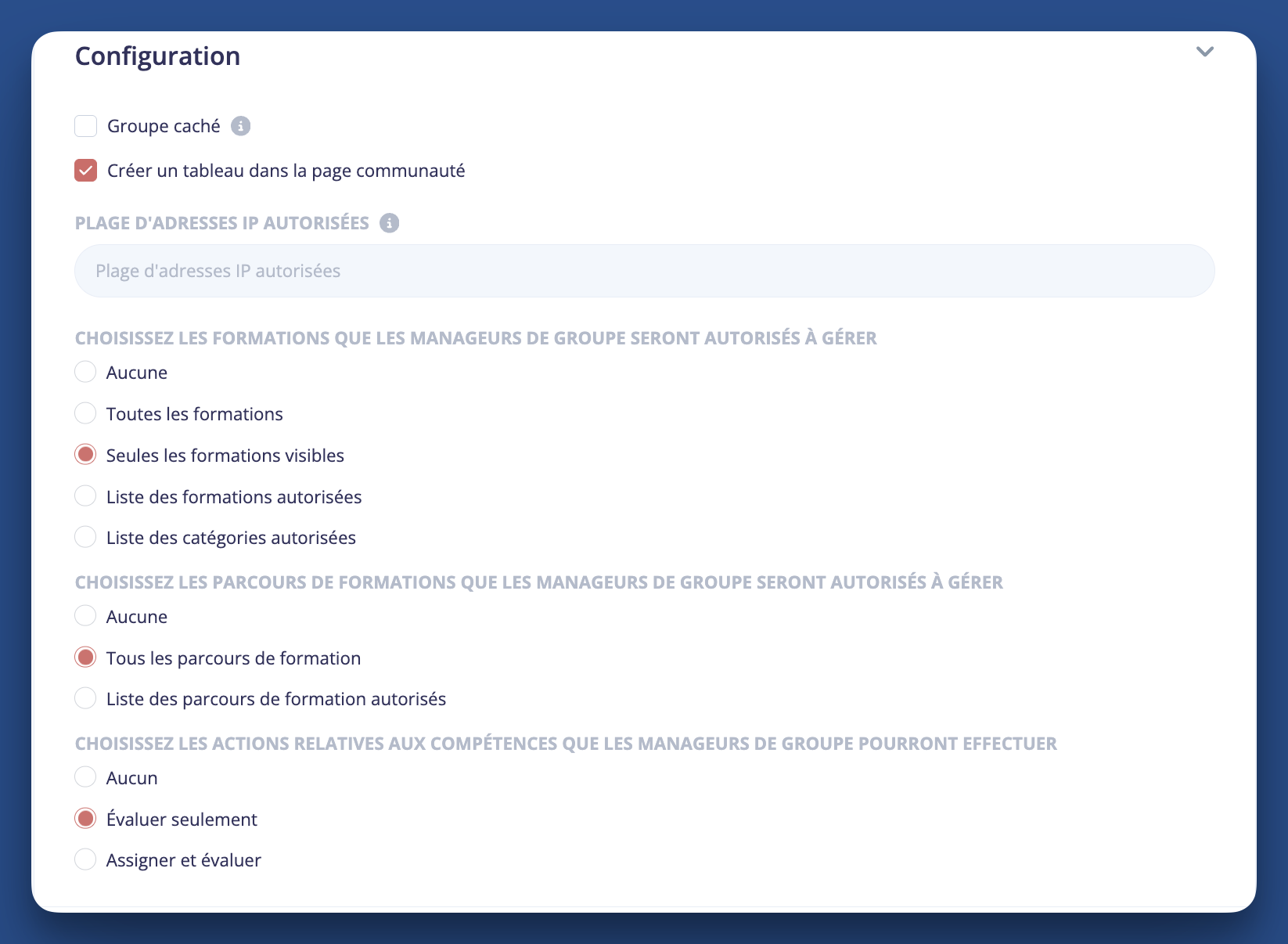Select Aucun for competence actions
Screen dimensions: 1288x944
[85, 777]
